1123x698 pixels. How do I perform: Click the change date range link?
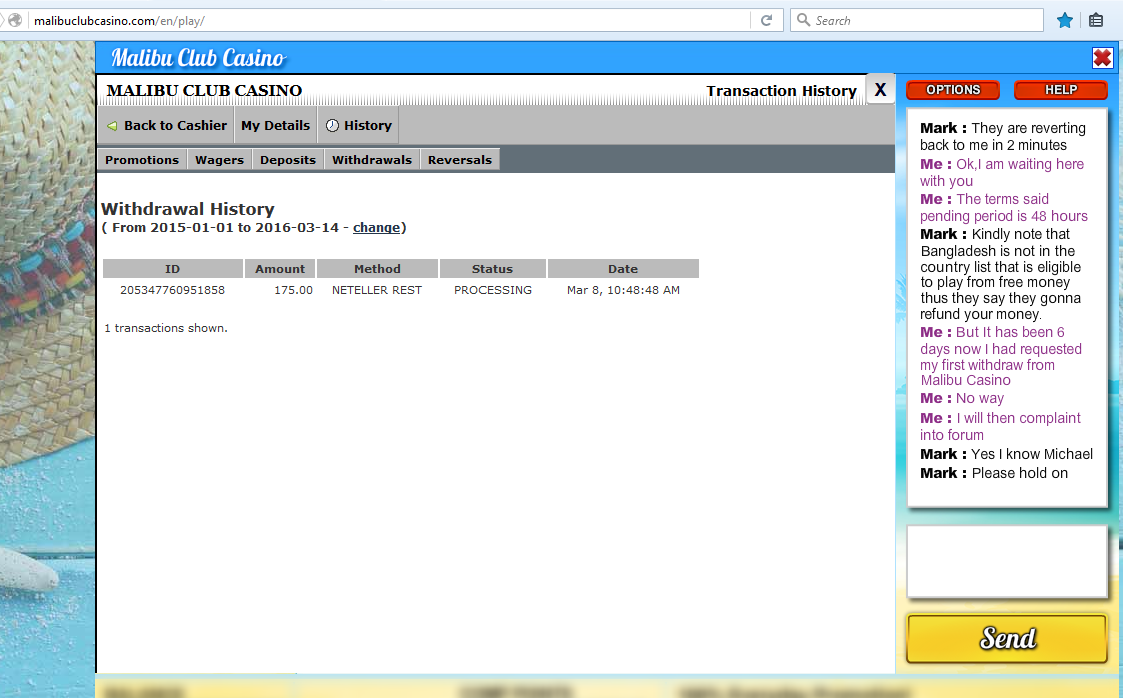[377, 228]
